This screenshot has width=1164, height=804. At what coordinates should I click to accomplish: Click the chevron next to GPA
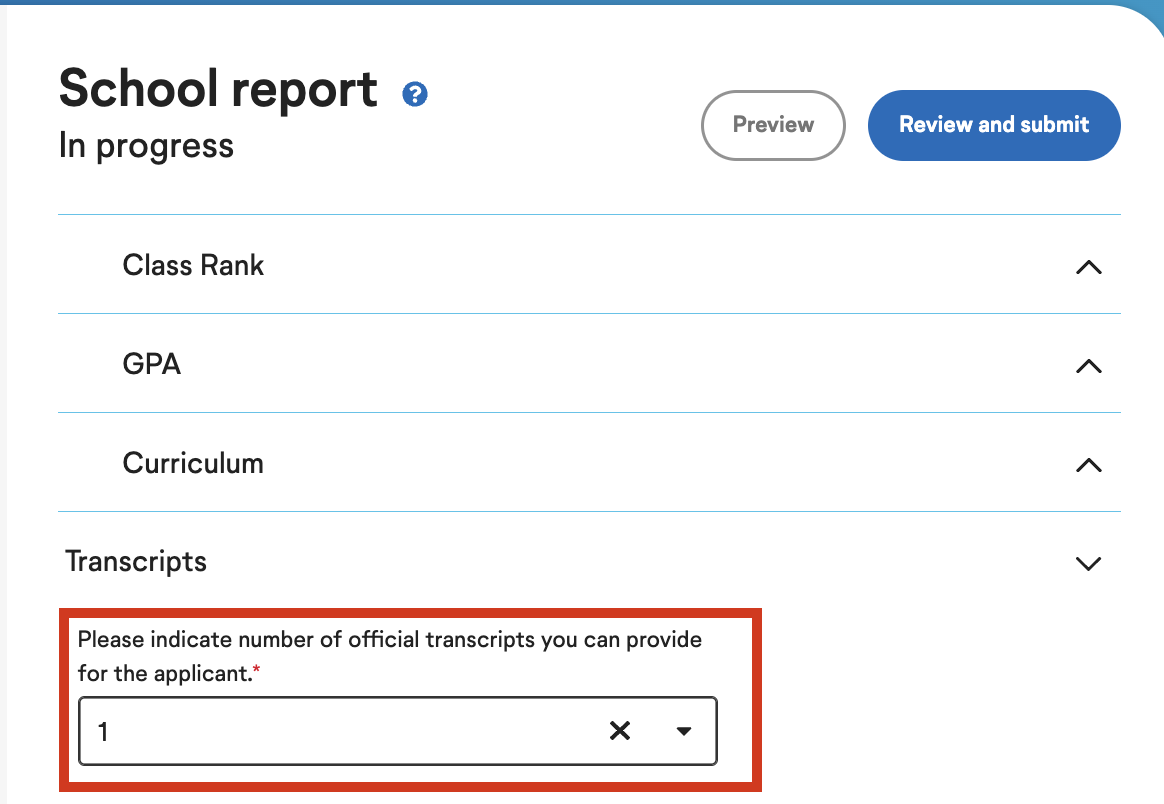coord(1089,366)
